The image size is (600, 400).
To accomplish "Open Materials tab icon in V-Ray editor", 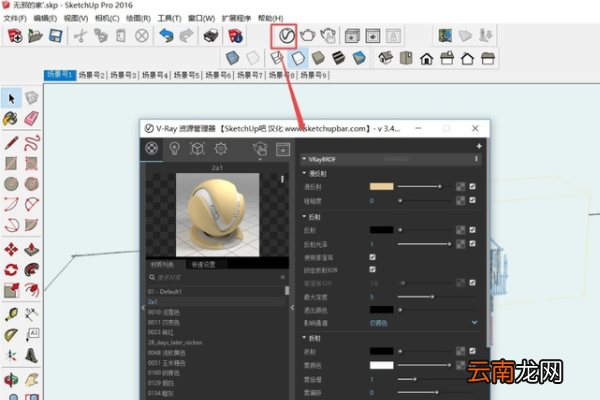I will pyautogui.click(x=152, y=148).
